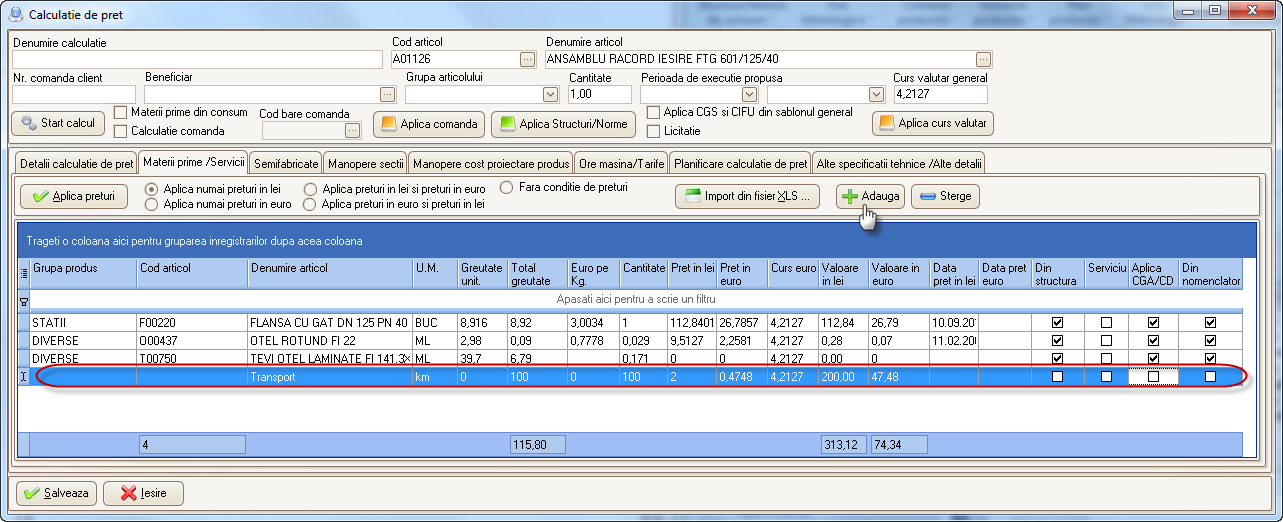Toggle Materii prime din consum checkbox
The width and height of the screenshot is (1283, 522).
[121, 113]
